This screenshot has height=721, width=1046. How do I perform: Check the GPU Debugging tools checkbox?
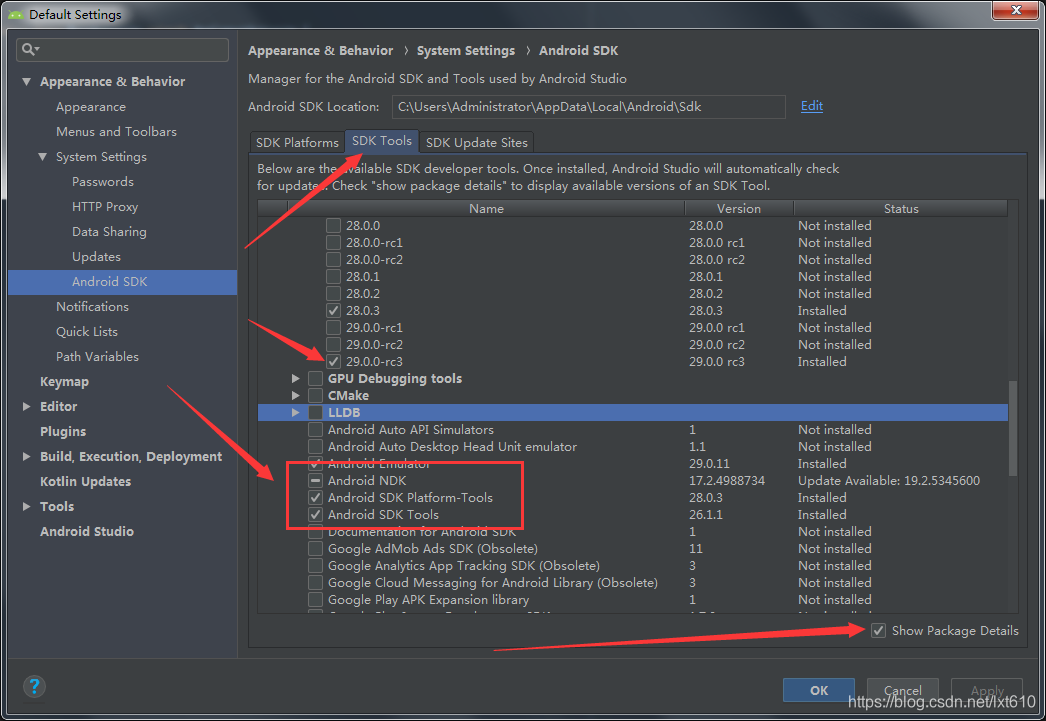(x=316, y=379)
